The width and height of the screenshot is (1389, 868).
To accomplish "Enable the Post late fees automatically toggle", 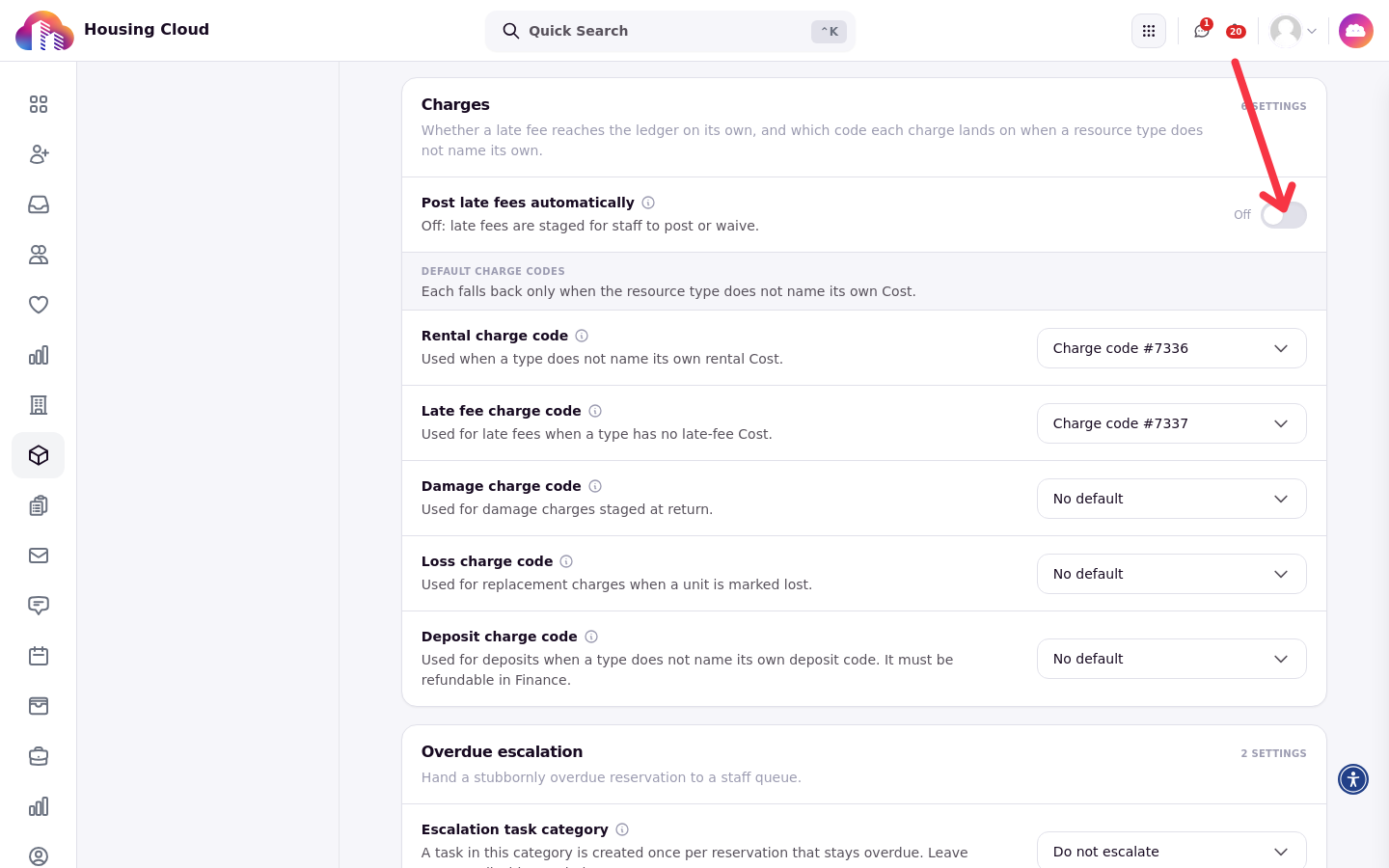I will click(x=1284, y=215).
